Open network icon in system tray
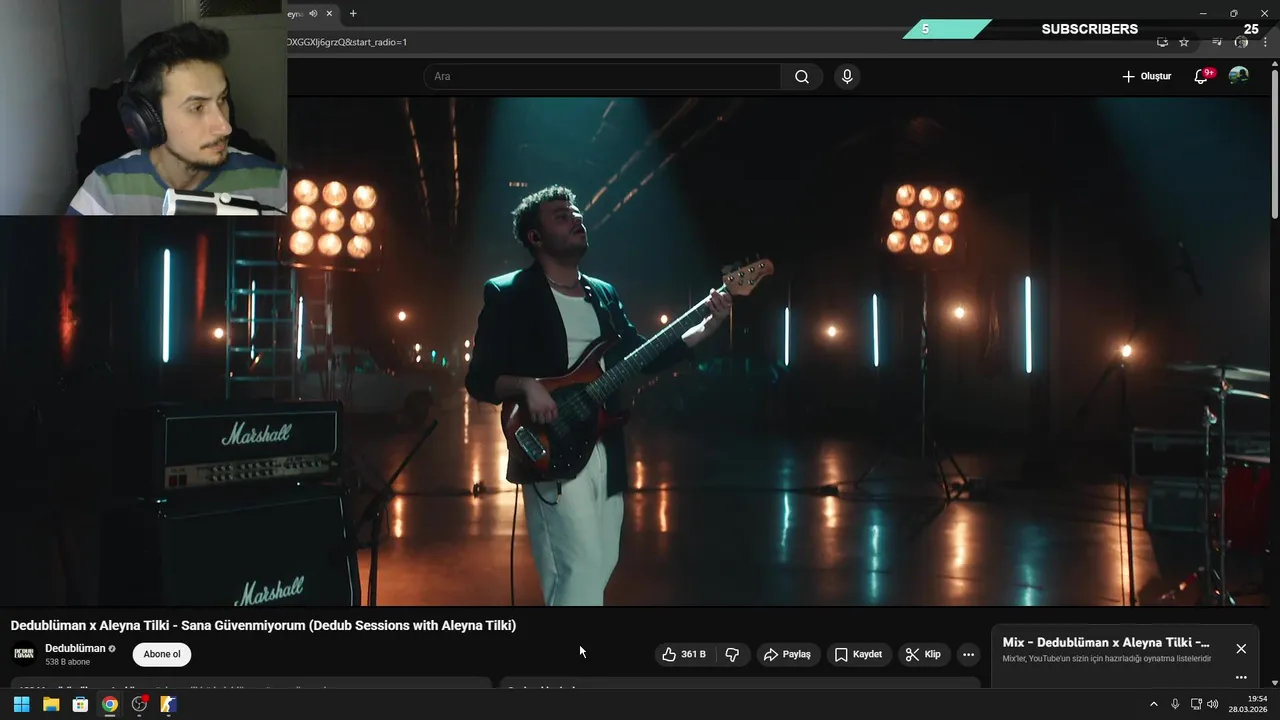This screenshot has width=1280, height=720. point(1196,704)
